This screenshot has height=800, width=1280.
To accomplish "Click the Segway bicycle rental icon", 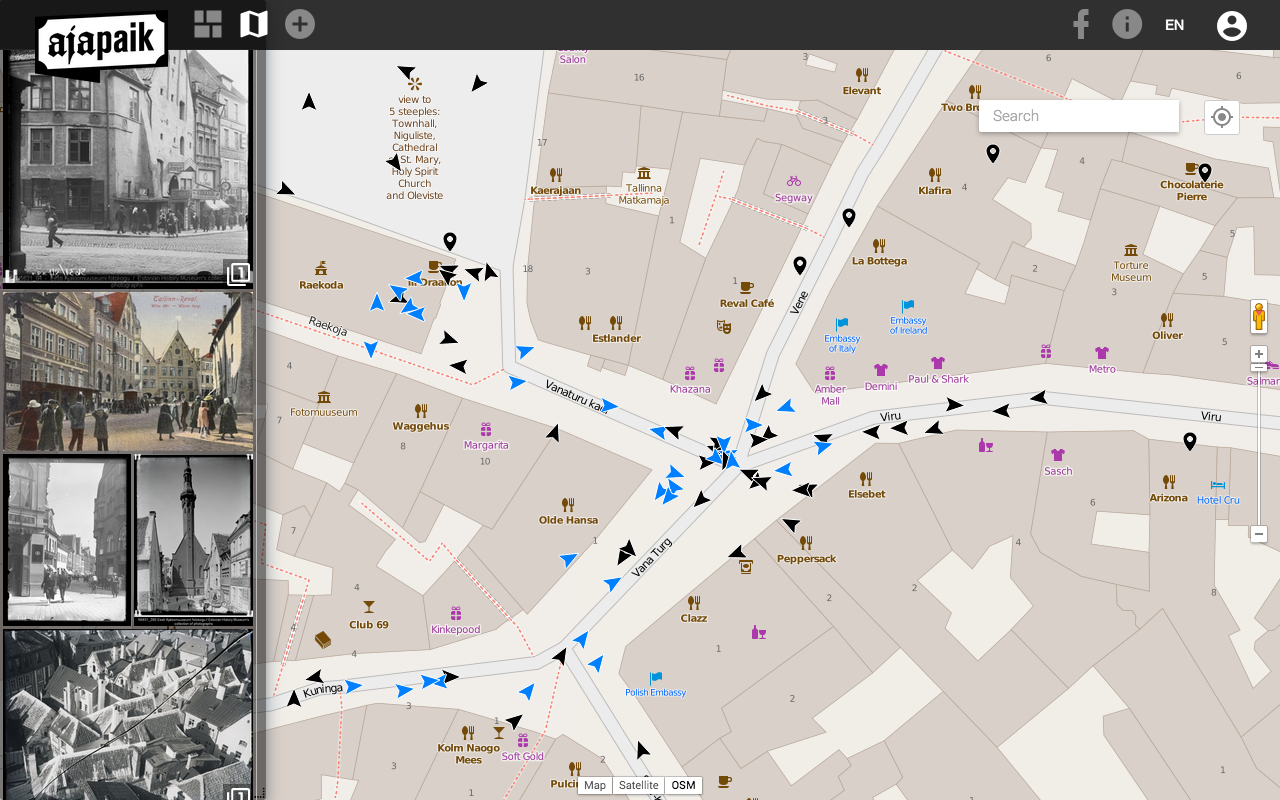I will [x=794, y=181].
